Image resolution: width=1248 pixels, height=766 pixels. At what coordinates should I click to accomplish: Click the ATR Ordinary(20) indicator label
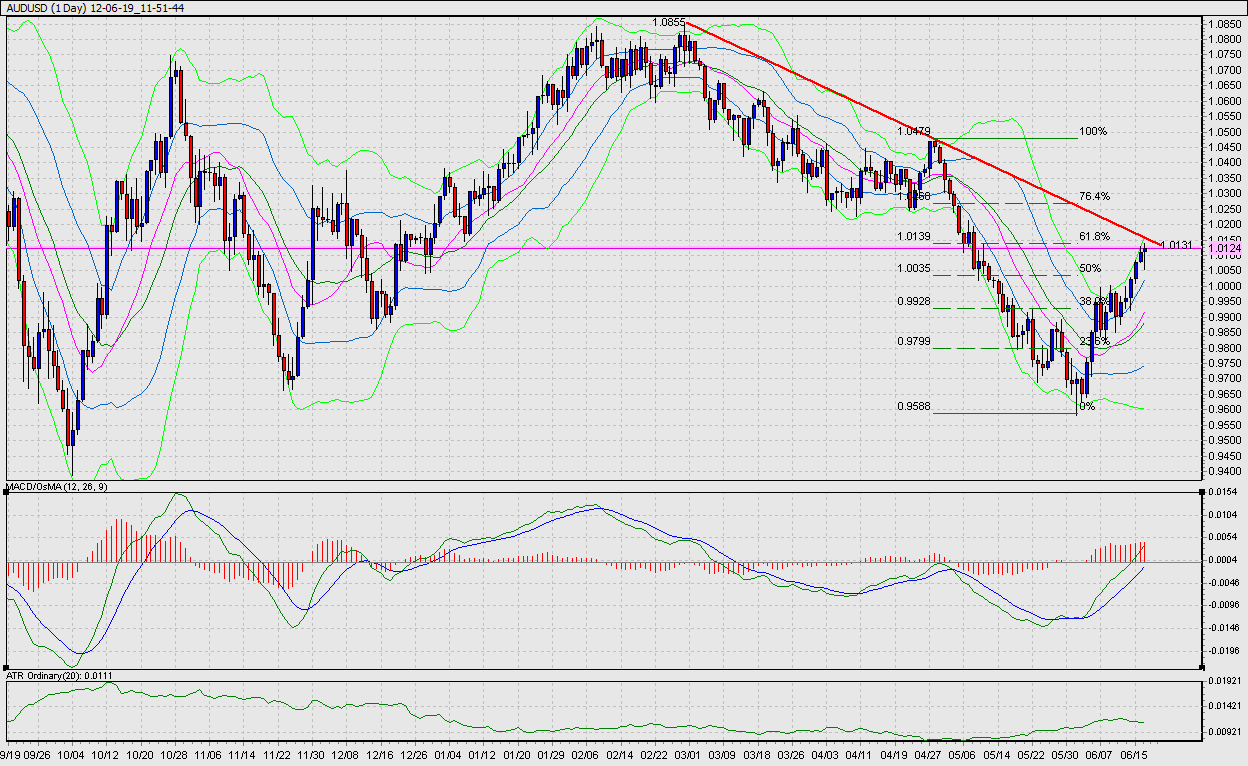59,675
